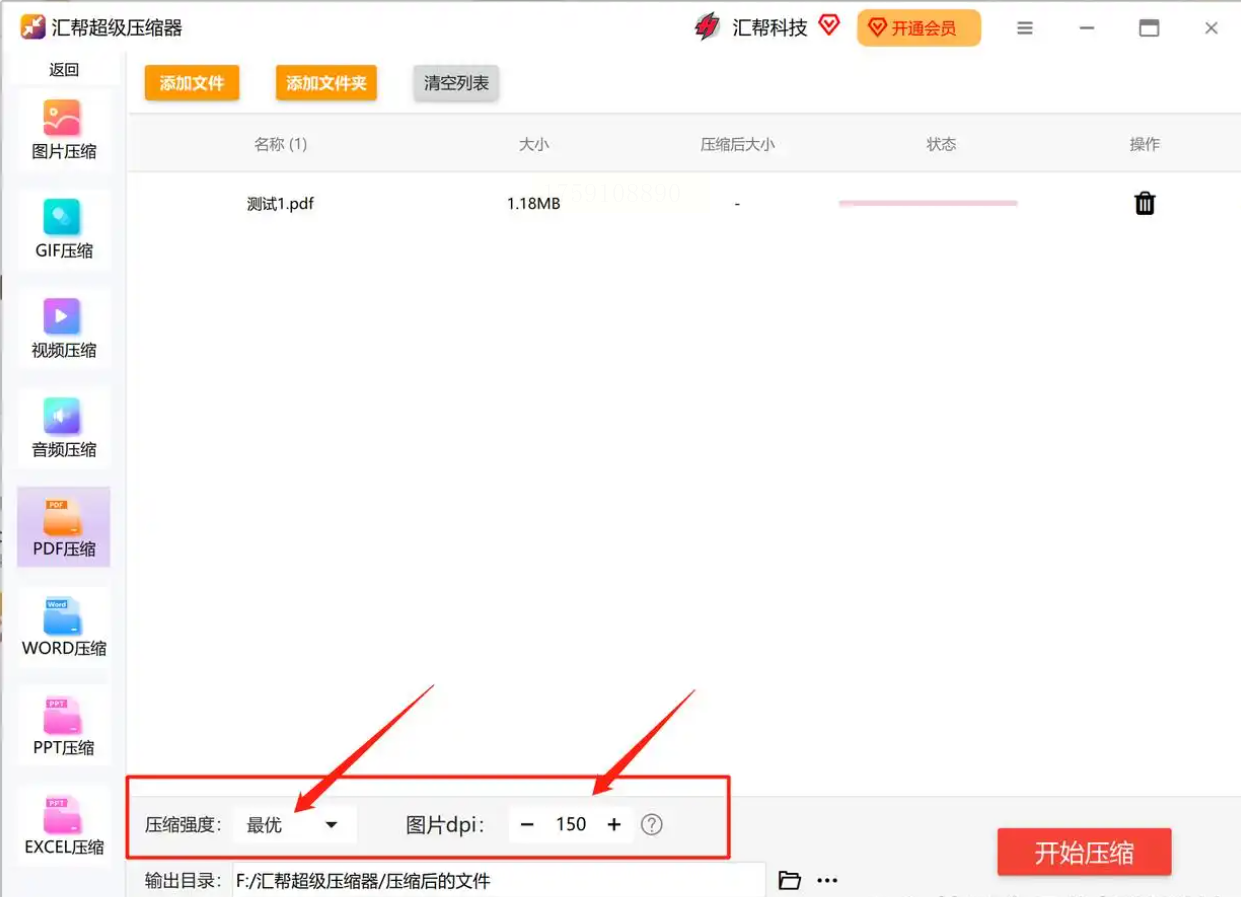Click the 压缩后大小 column header
Viewport: 1241px width, 897px height.
(x=737, y=144)
